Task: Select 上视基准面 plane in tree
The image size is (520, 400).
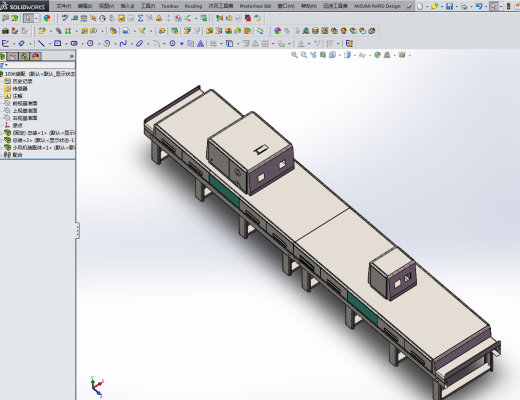Action: point(25,111)
